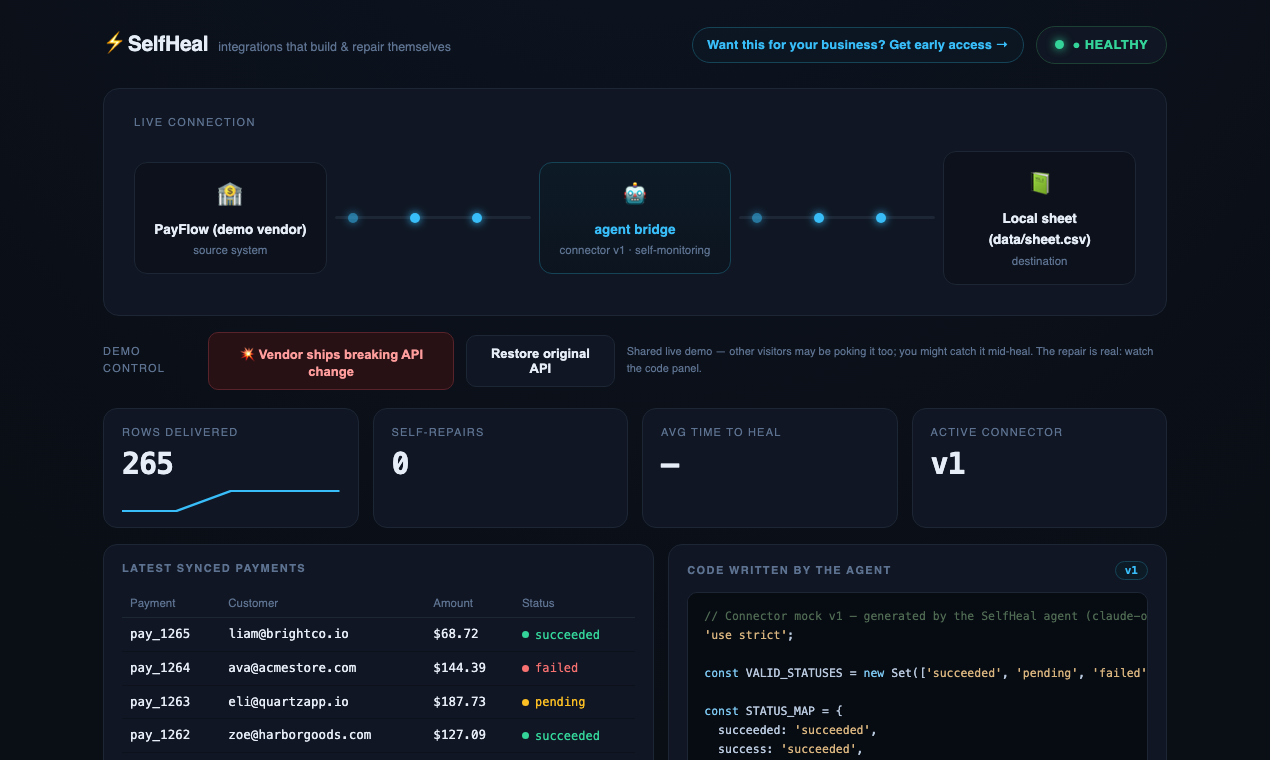Screen dimensions: 1270x760
Task: Click the Active Connector v1 card
Action: click(x=1039, y=467)
